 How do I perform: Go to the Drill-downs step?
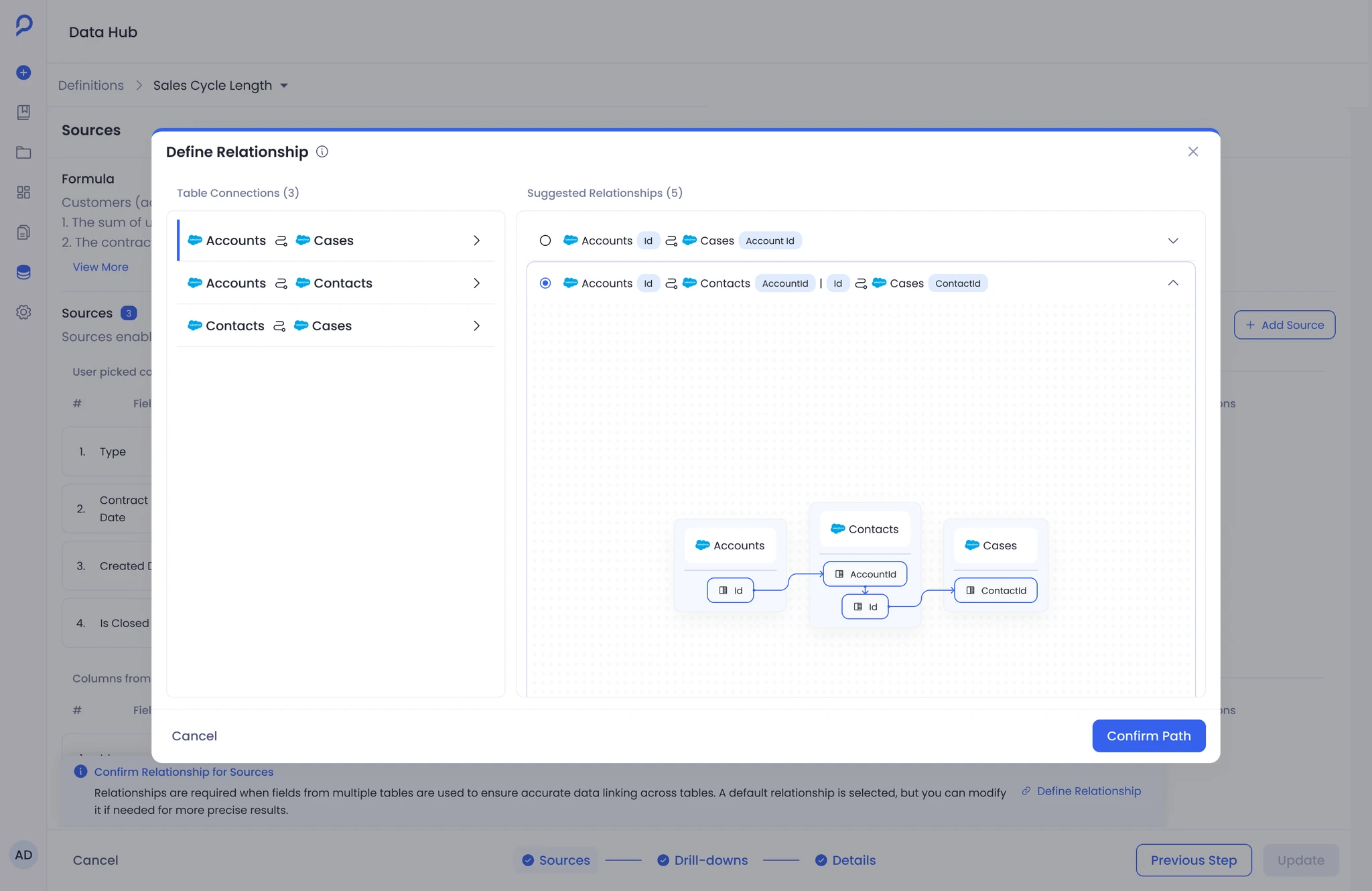click(x=703, y=860)
